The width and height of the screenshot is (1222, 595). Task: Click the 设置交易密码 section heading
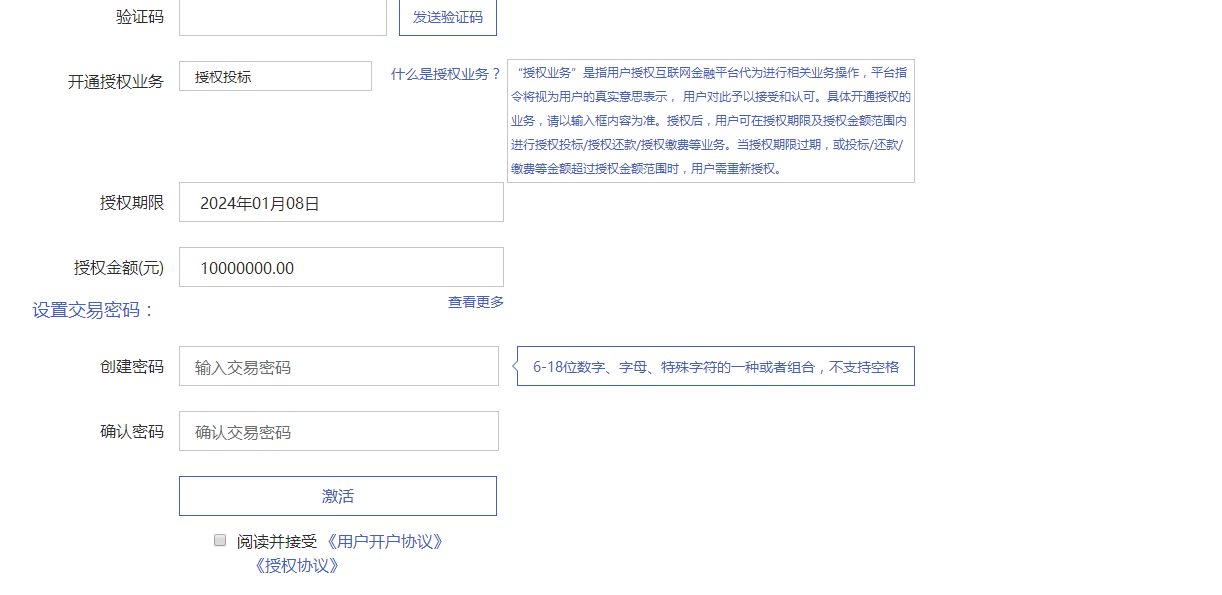click(94, 310)
